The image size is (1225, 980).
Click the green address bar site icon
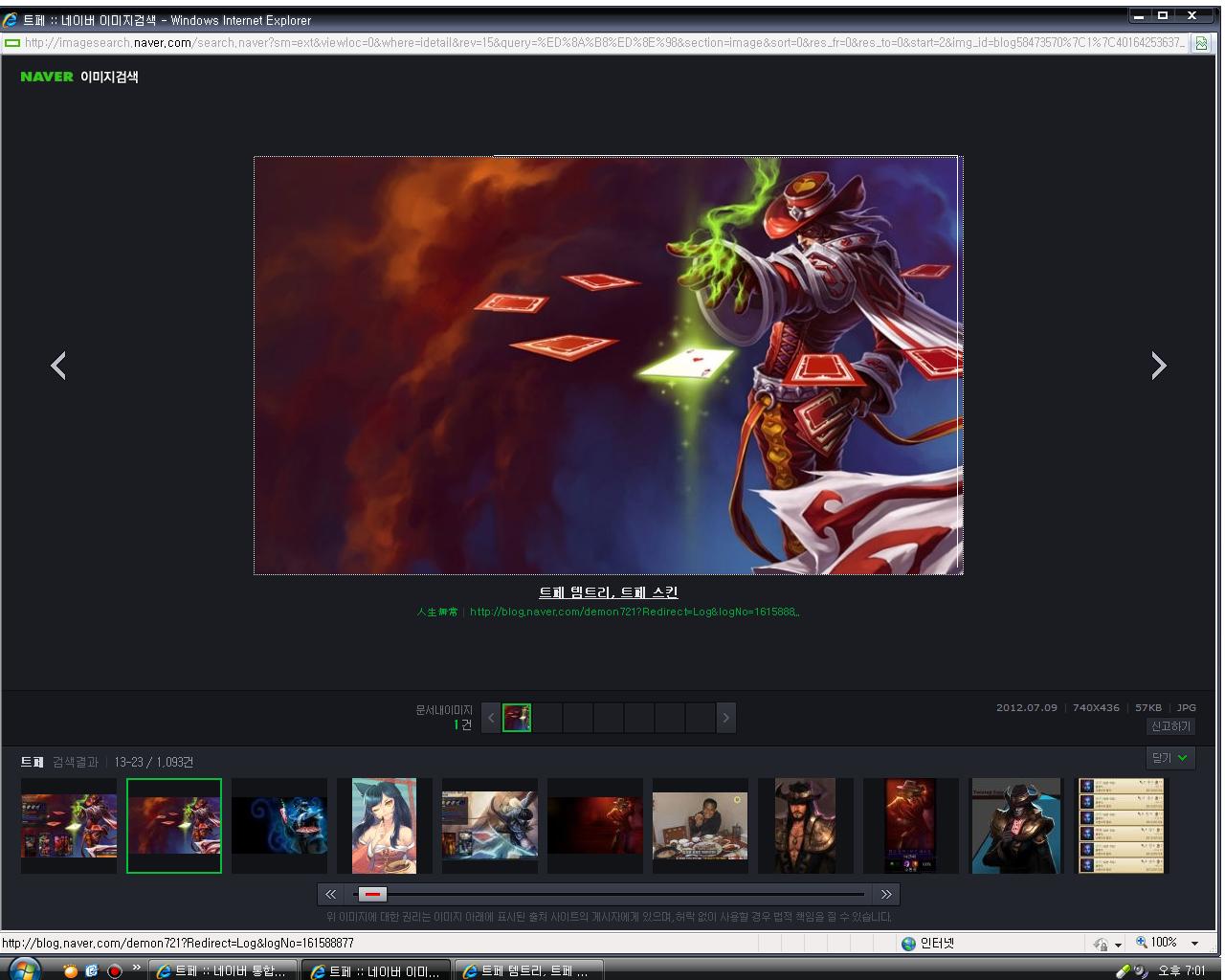(12, 43)
